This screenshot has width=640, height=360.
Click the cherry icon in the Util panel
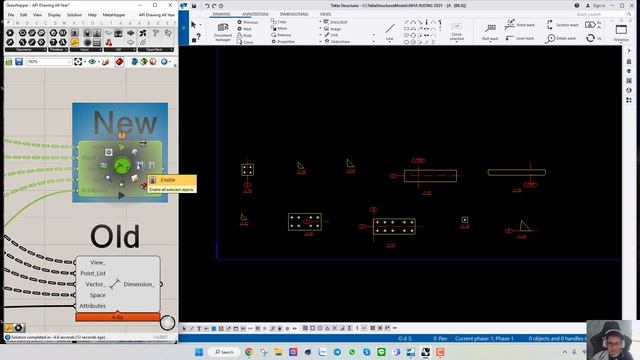point(109,42)
